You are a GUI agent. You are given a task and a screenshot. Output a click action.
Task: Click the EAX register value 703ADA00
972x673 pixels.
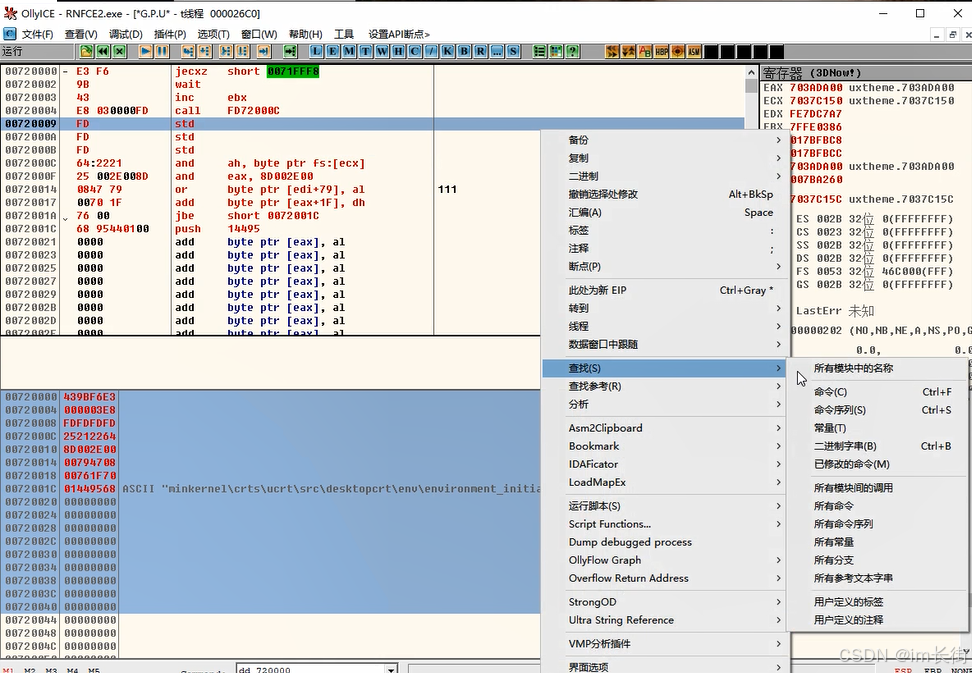pyautogui.click(x=817, y=87)
